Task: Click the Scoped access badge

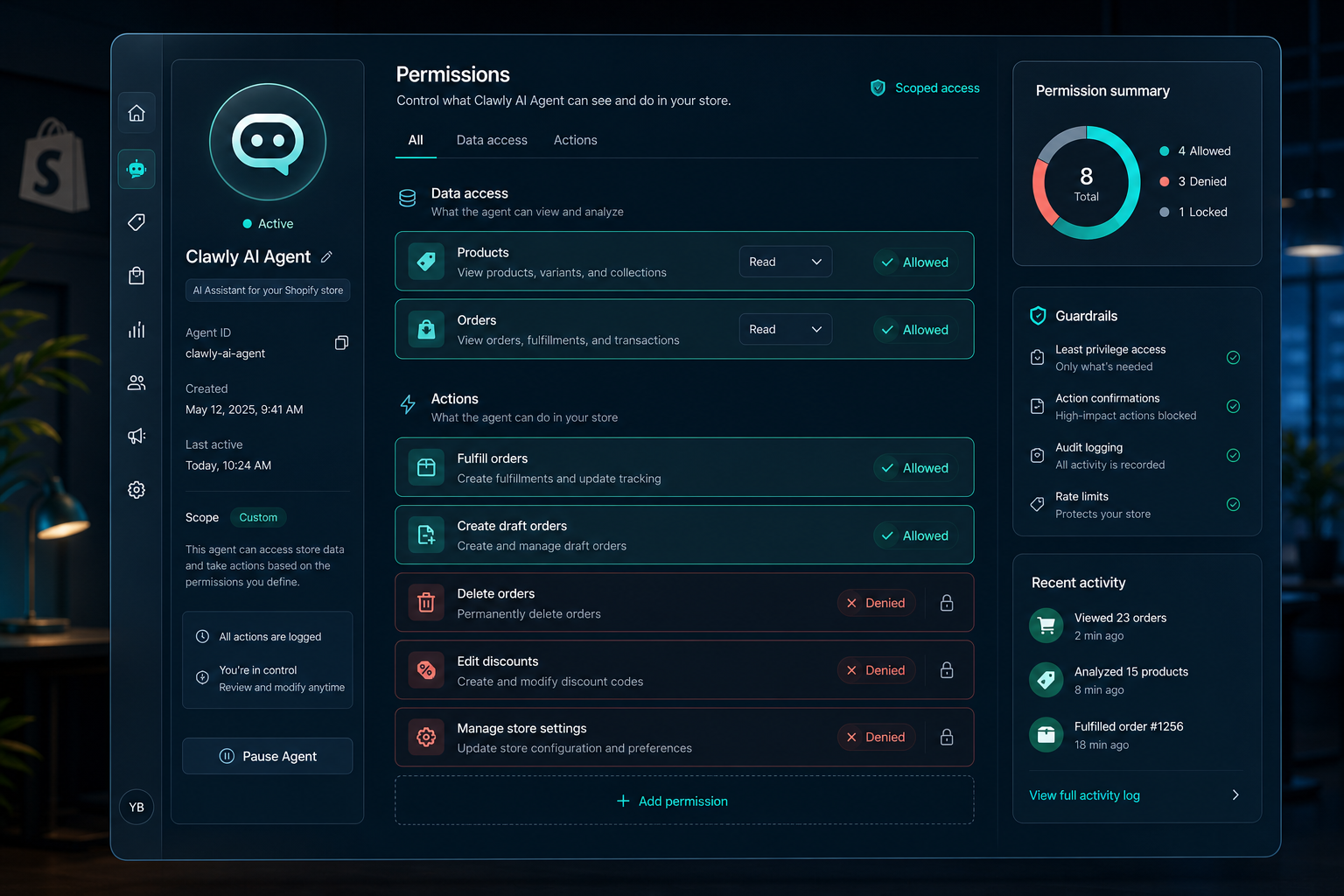Action: click(925, 88)
